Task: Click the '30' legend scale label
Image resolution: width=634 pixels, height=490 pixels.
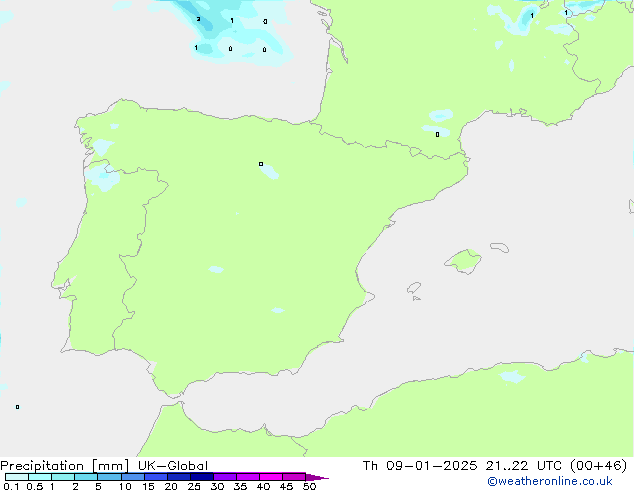Action: [217, 486]
